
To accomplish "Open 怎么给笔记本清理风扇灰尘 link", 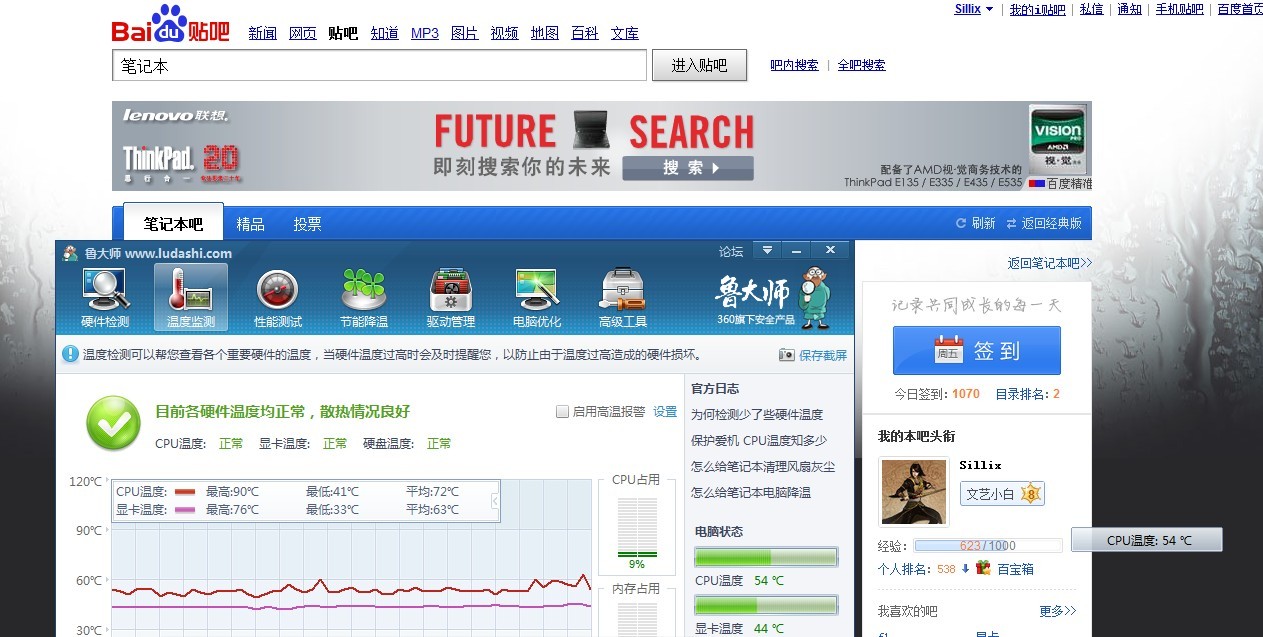I will pyautogui.click(x=763, y=466).
